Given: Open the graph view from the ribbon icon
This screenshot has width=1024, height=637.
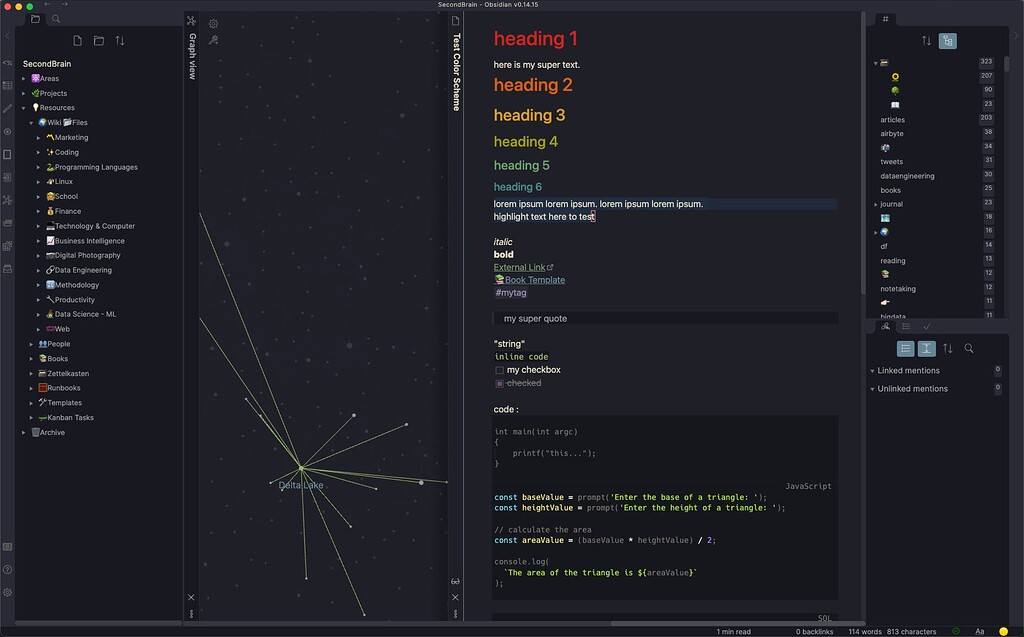Looking at the screenshot, I should 7,200.
